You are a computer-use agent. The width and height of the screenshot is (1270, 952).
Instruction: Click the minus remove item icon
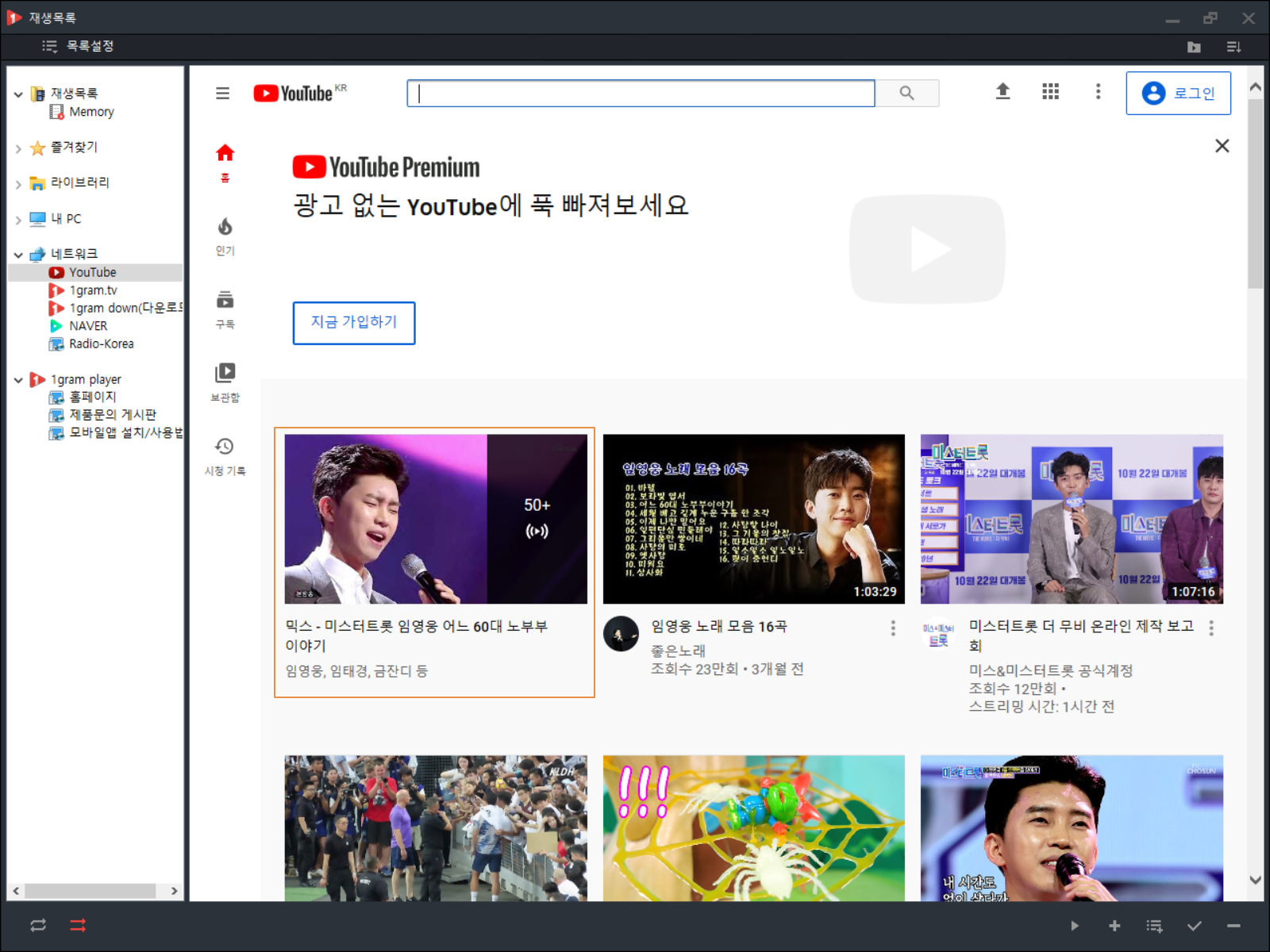1233,926
